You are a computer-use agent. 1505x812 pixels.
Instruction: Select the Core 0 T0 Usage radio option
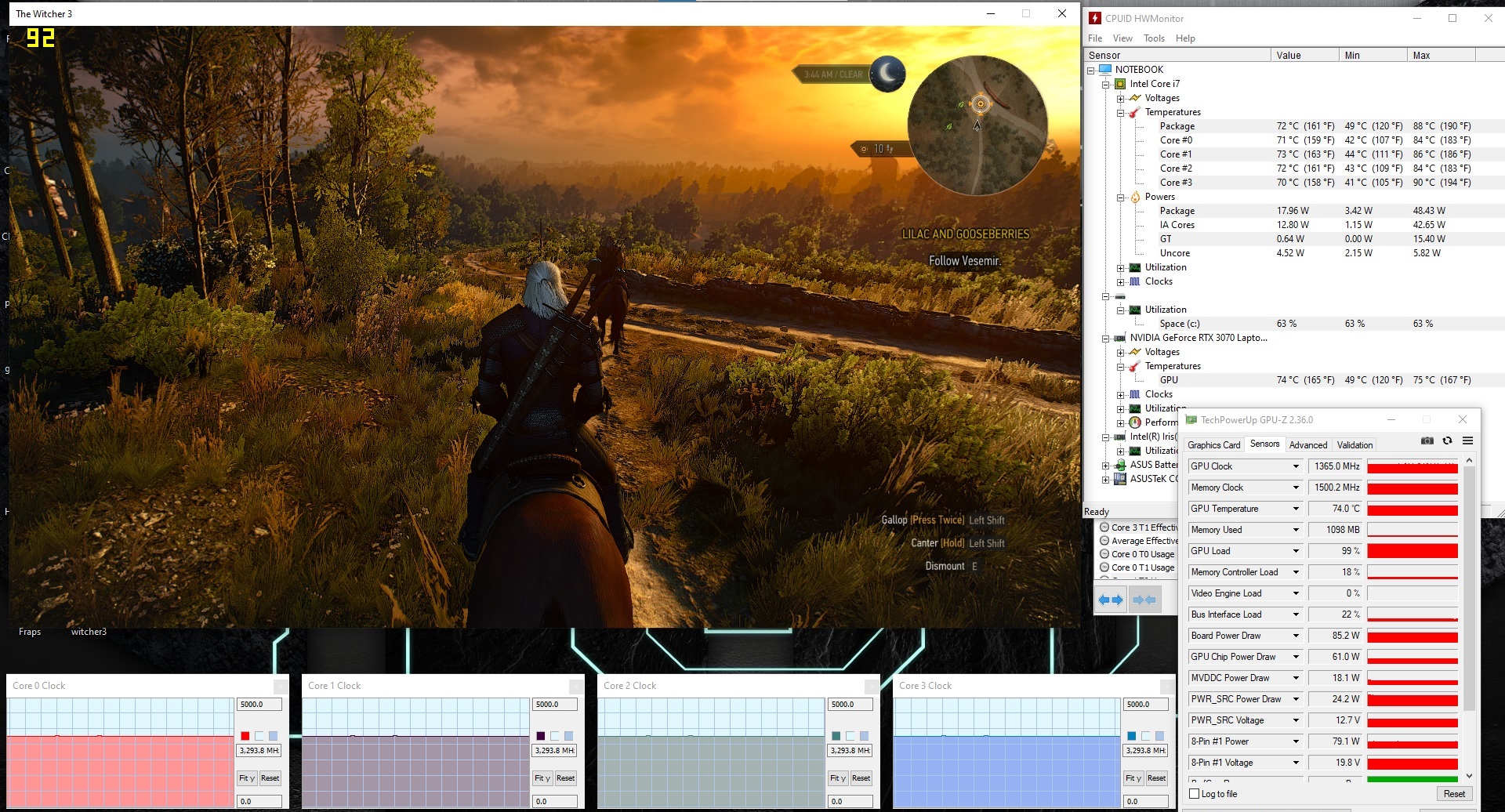pos(1104,554)
